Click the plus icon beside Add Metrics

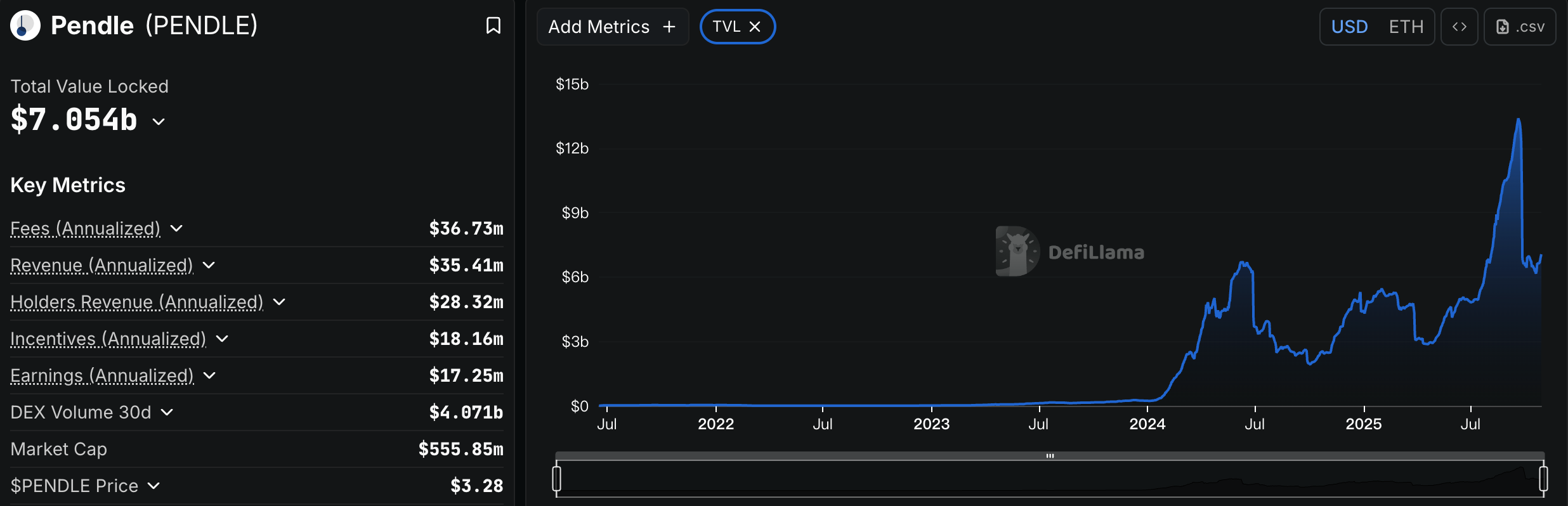point(669,26)
